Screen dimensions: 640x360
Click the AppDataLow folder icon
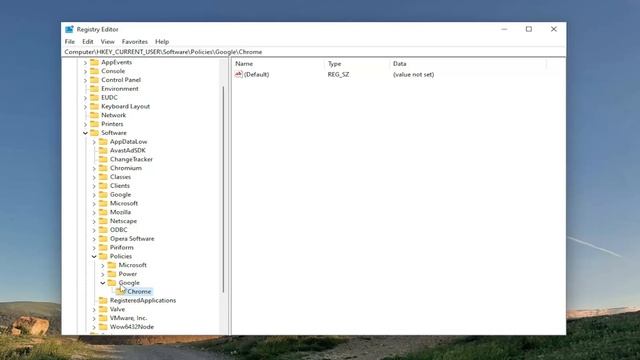[103, 142]
